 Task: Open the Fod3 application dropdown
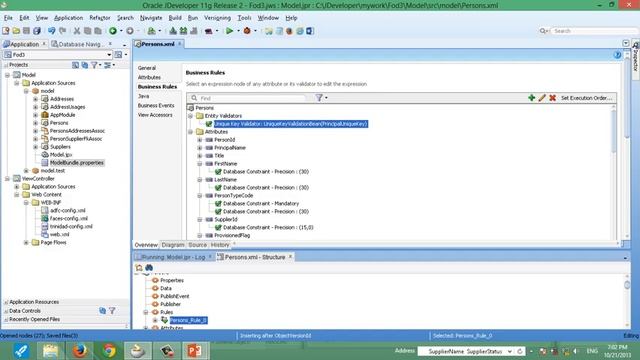[x=109, y=55]
